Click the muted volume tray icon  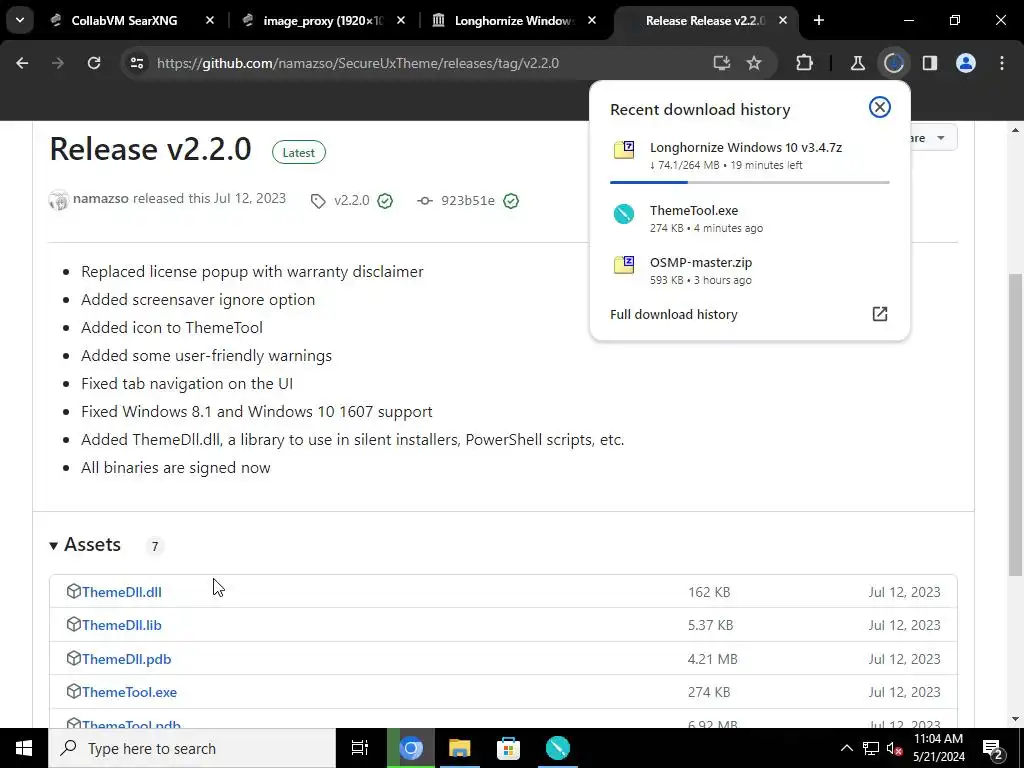[895, 749]
